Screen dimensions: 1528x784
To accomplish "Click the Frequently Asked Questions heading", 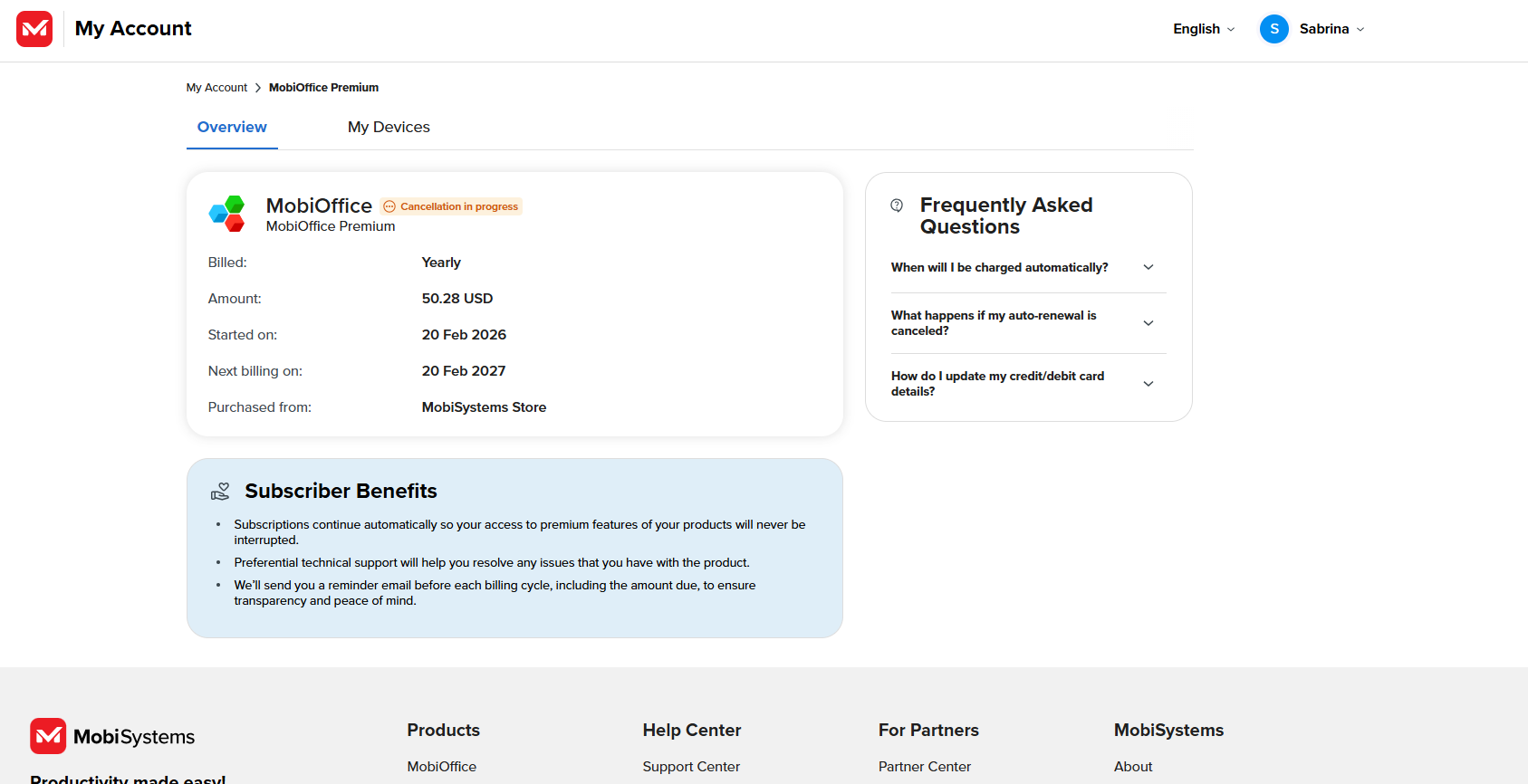I will [1006, 216].
